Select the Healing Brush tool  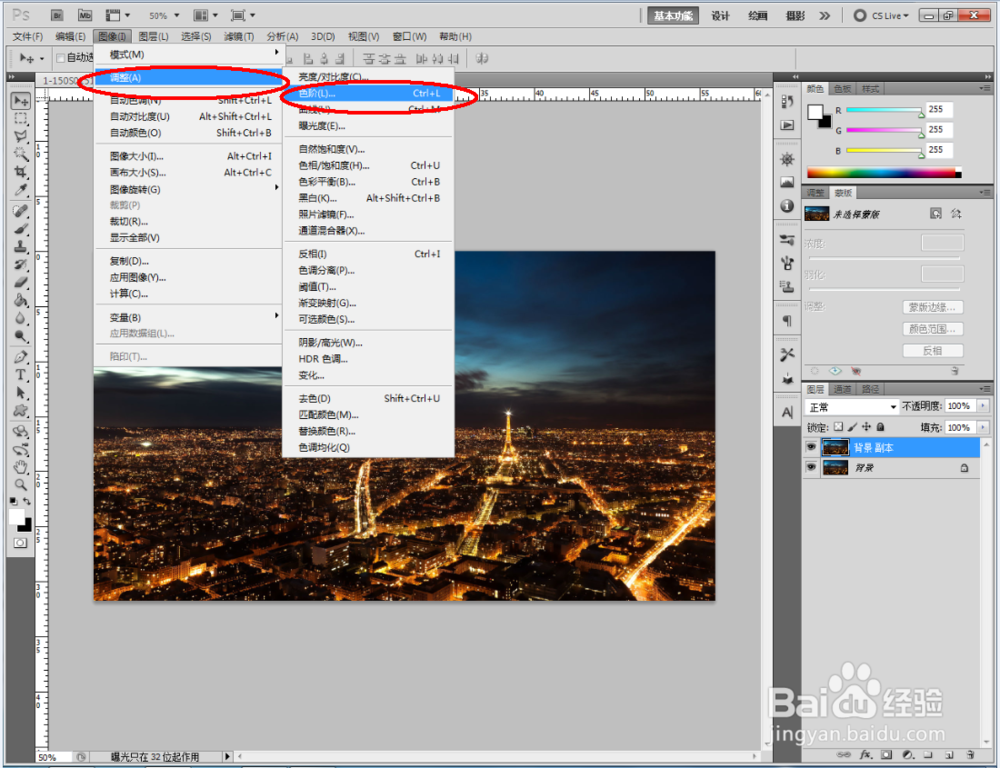click(x=20, y=211)
